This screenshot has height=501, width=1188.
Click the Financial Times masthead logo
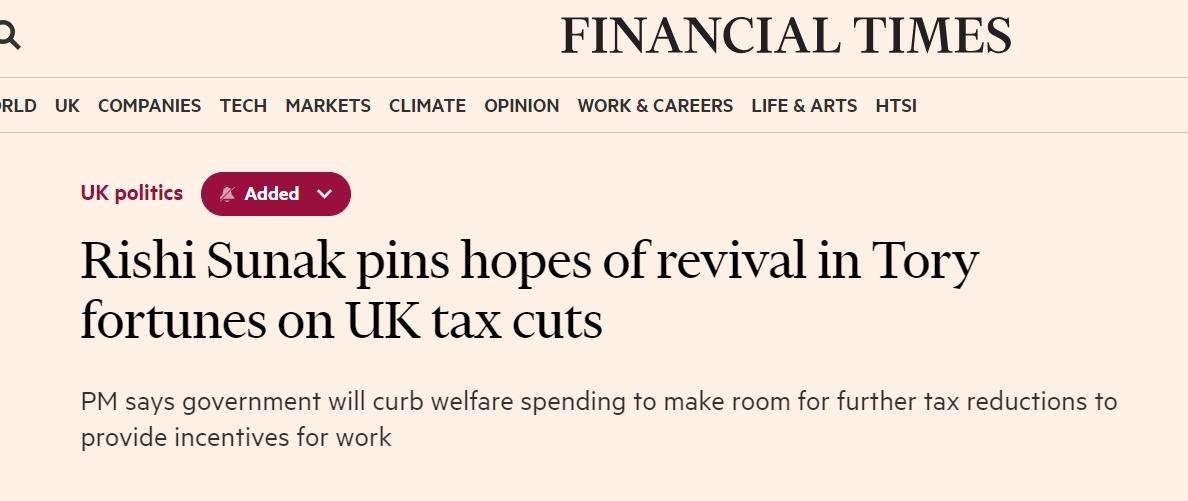coord(785,37)
